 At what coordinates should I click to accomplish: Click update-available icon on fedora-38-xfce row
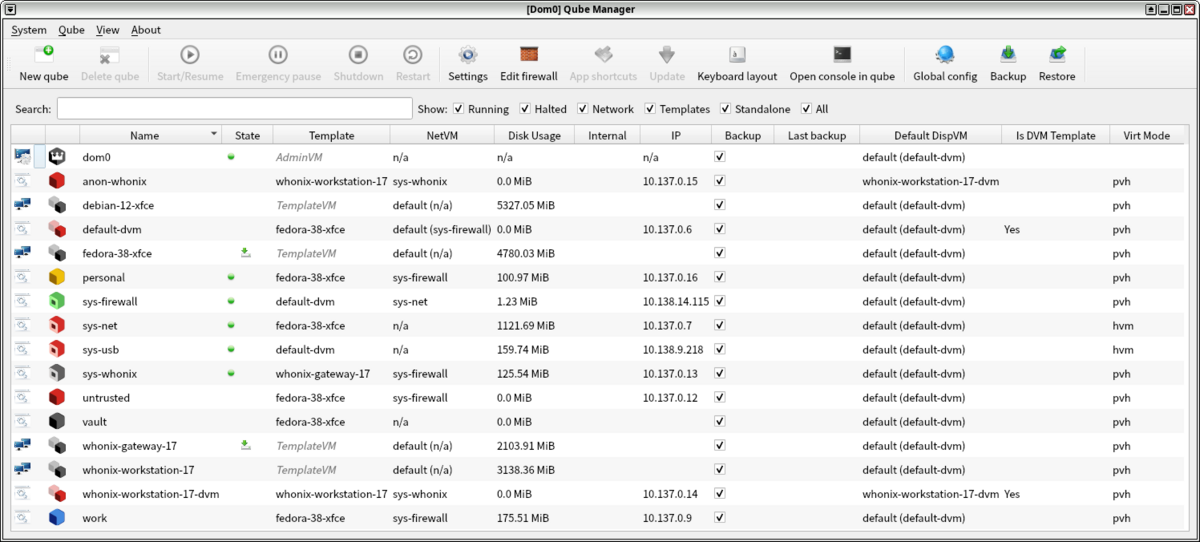(246, 253)
